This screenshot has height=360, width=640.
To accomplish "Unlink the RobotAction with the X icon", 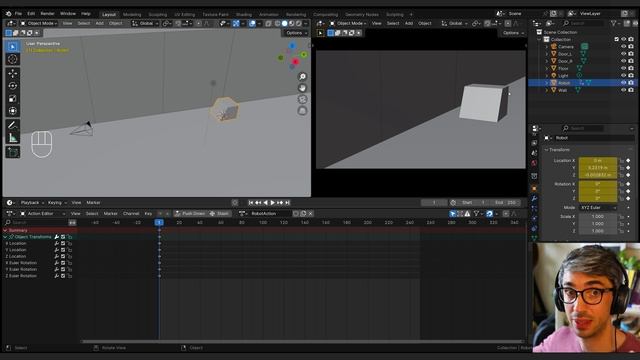I will (x=311, y=213).
